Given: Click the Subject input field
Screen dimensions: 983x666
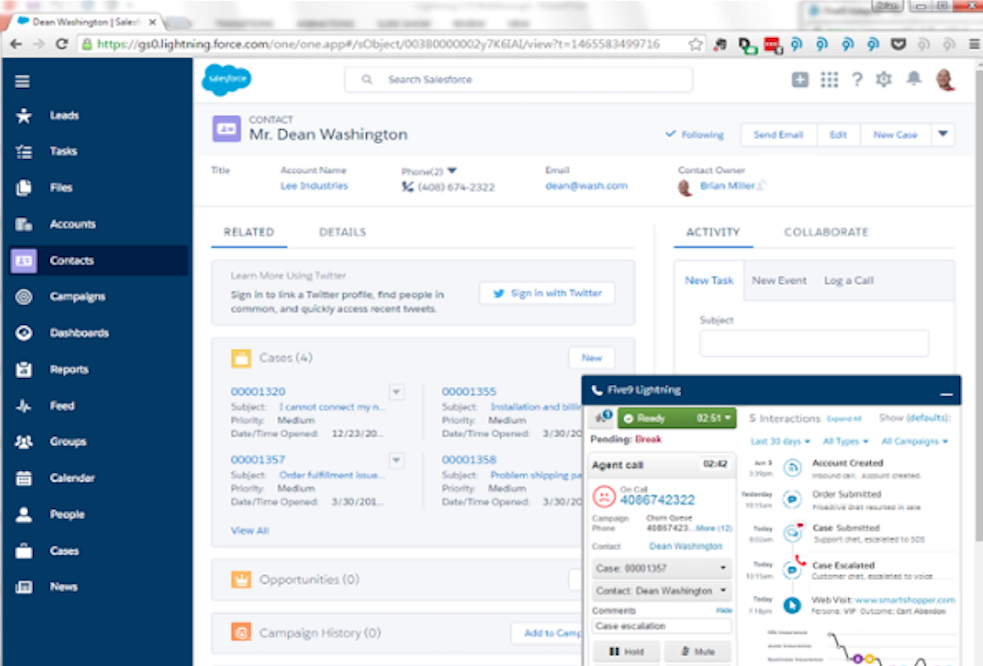Looking at the screenshot, I should pyautogui.click(x=814, y=343).
